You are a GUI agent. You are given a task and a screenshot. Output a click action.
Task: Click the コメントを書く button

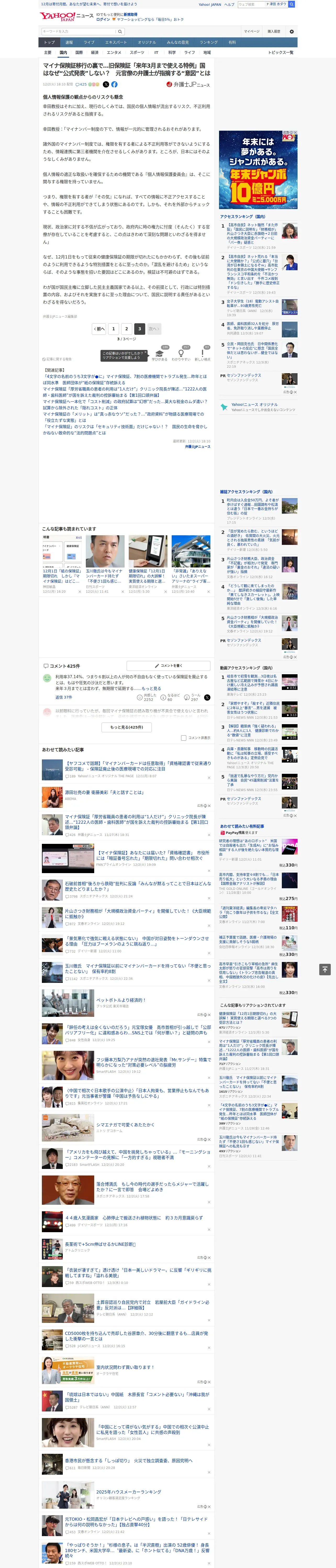168,666
